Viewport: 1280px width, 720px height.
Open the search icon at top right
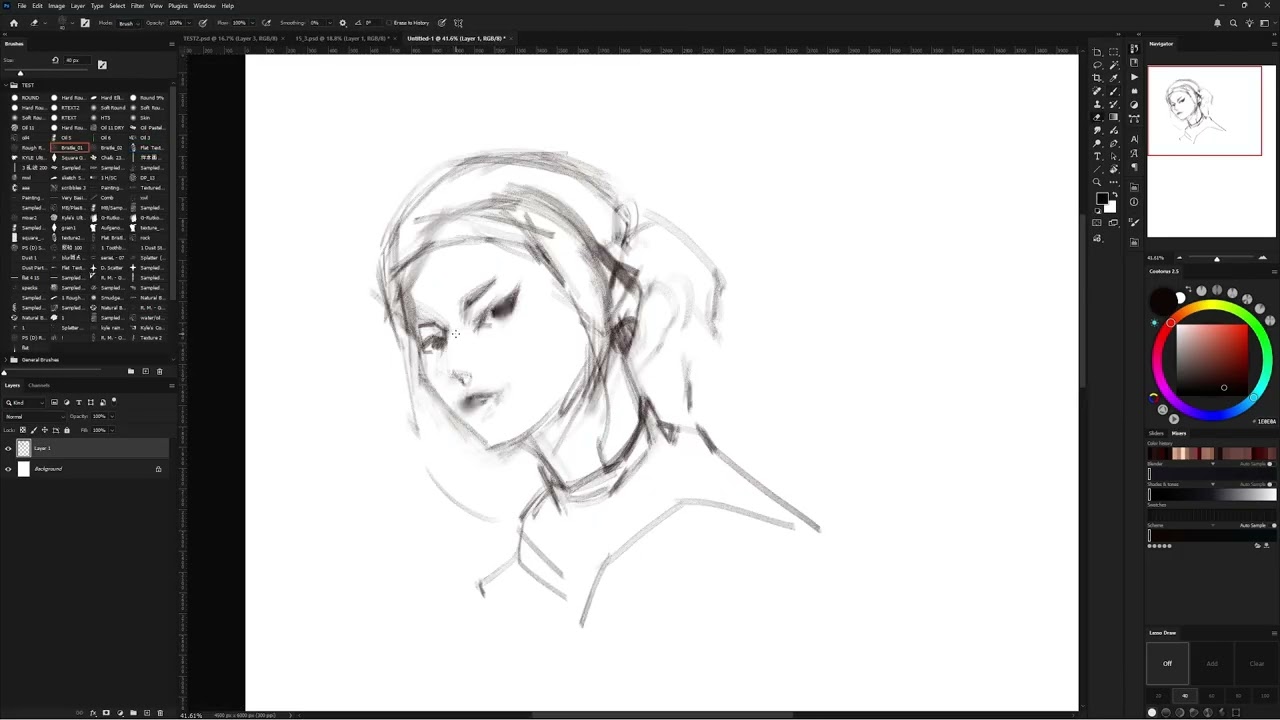click(x=1233, y=22)
